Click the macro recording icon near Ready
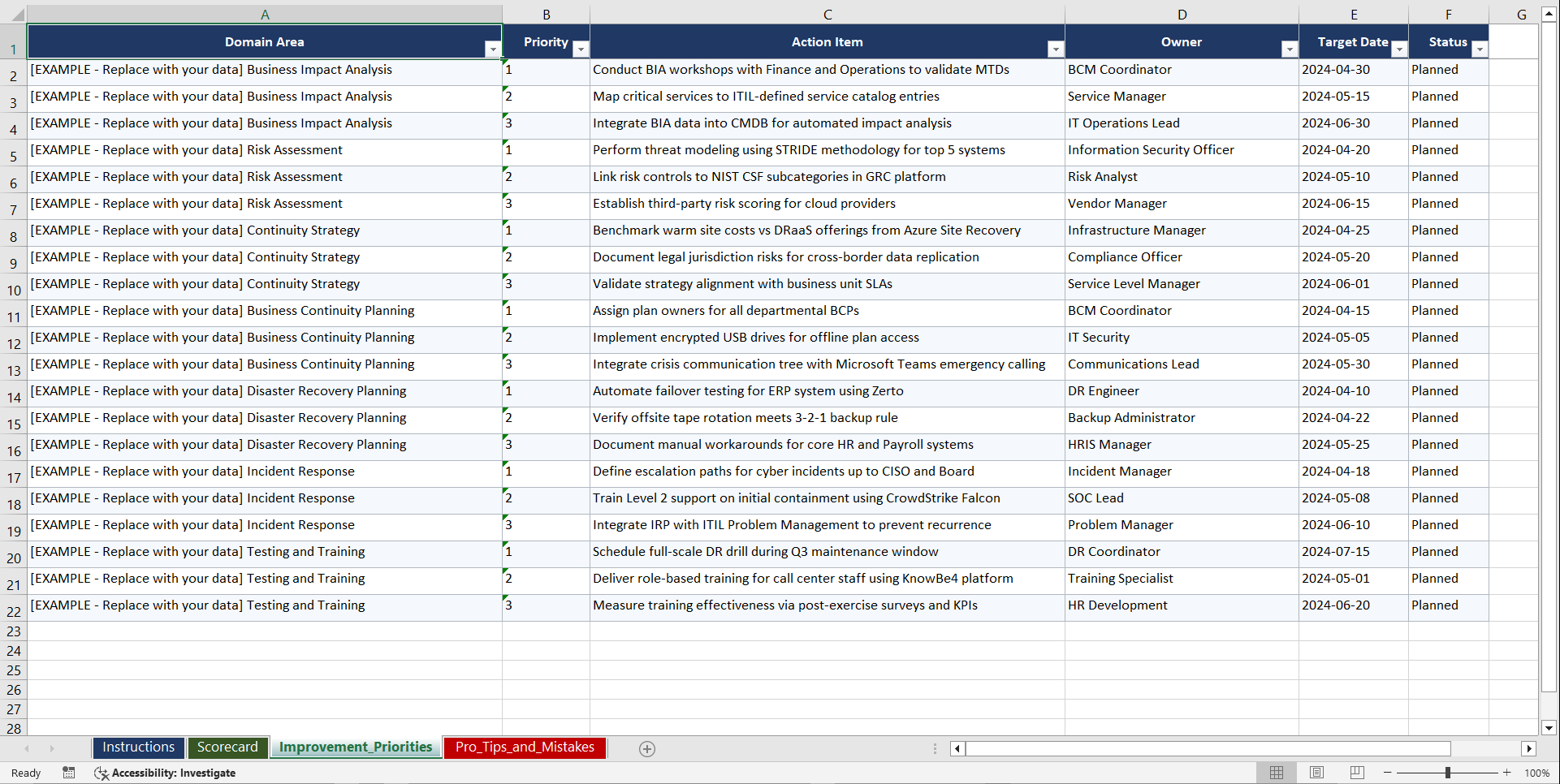 click(x=69, y=773)
